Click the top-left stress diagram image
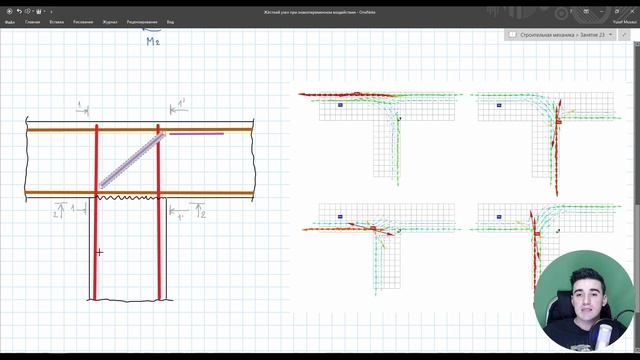The height and width of the screenshot is (360, 640). click(x=380, y=139)
